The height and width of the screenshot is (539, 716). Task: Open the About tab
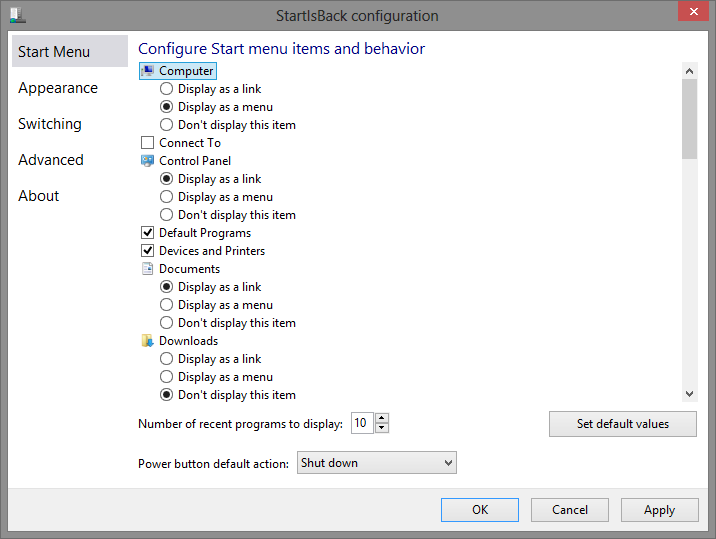coord(39,196)
